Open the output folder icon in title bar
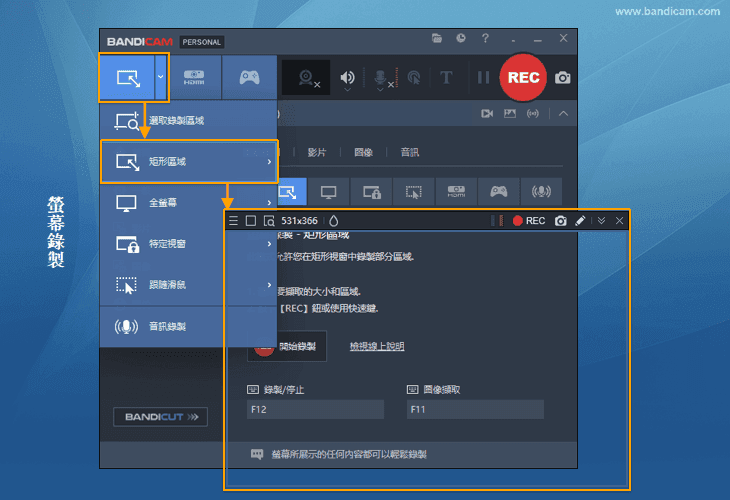730x500 pixels. pos(437,38)
